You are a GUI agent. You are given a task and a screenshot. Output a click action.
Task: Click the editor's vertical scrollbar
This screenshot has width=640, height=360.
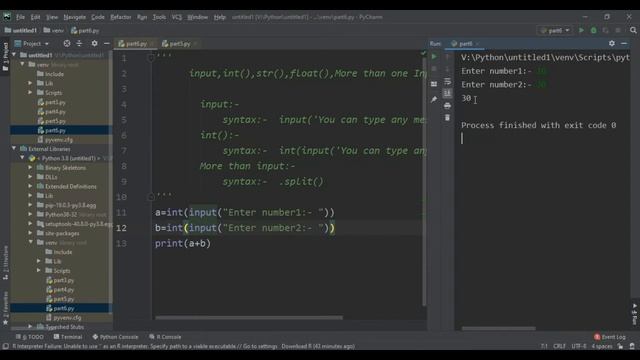pos(424,182)
